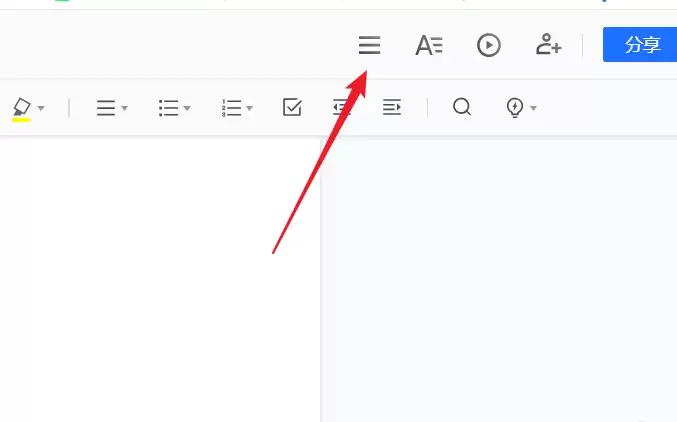The height and width of the screenshot is (422, 677).
Task: Expand the alignment options dropdown arrow
Action: point(124,108)
